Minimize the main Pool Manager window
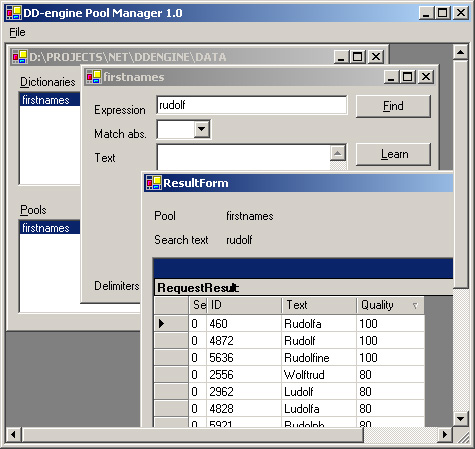The height and width of the screenshot is (449, 475). pos(427,13)
